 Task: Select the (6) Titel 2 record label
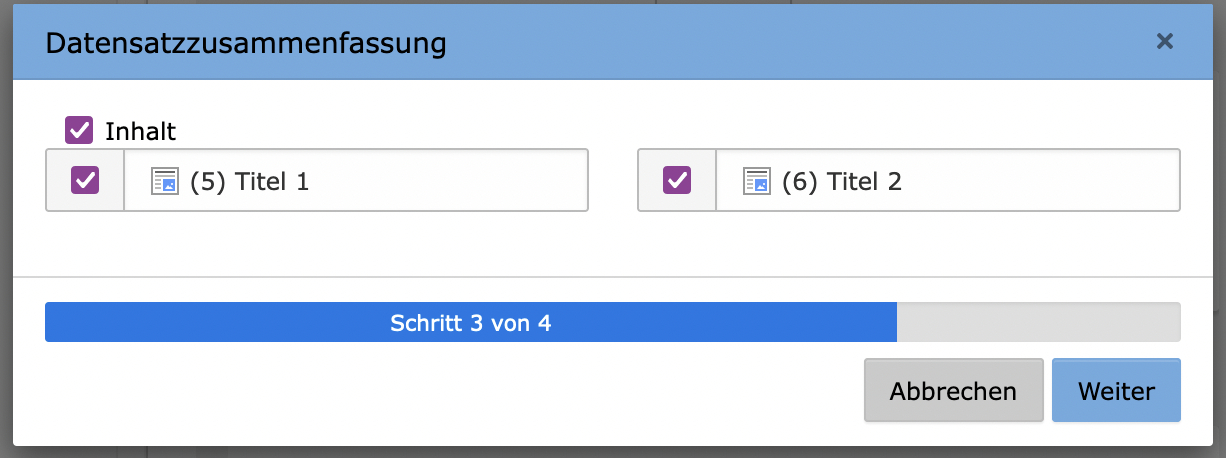(x=842, y=182)
